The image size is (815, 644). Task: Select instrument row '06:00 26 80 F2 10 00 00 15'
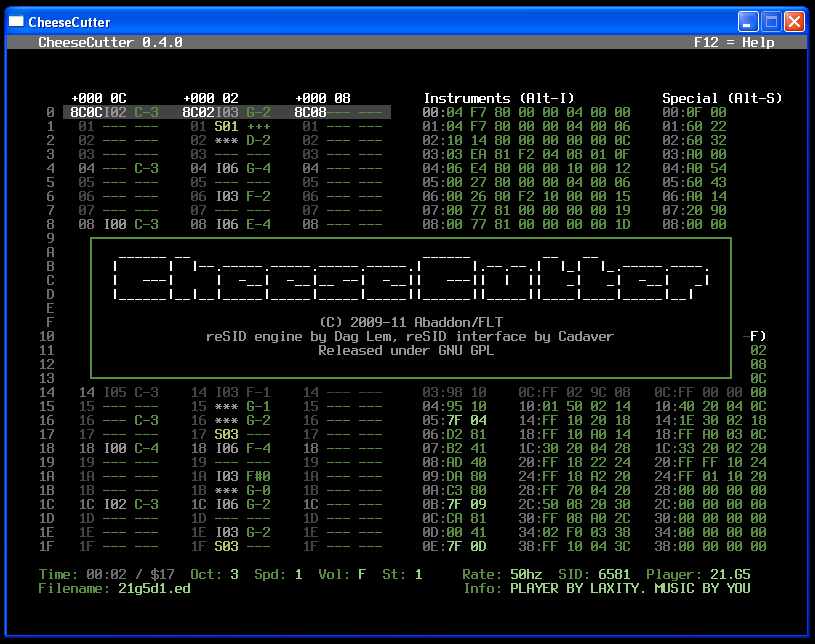click(527, 196)
